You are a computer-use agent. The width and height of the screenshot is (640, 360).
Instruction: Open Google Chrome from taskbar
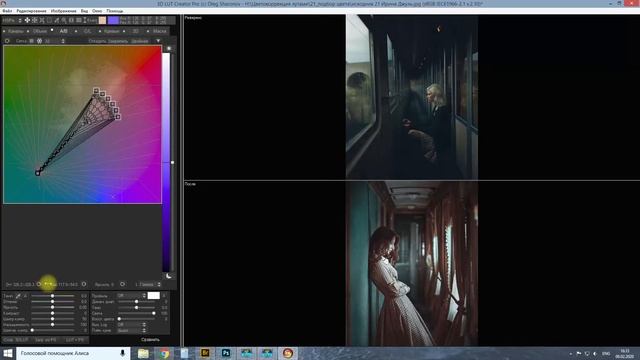point(164,353)
